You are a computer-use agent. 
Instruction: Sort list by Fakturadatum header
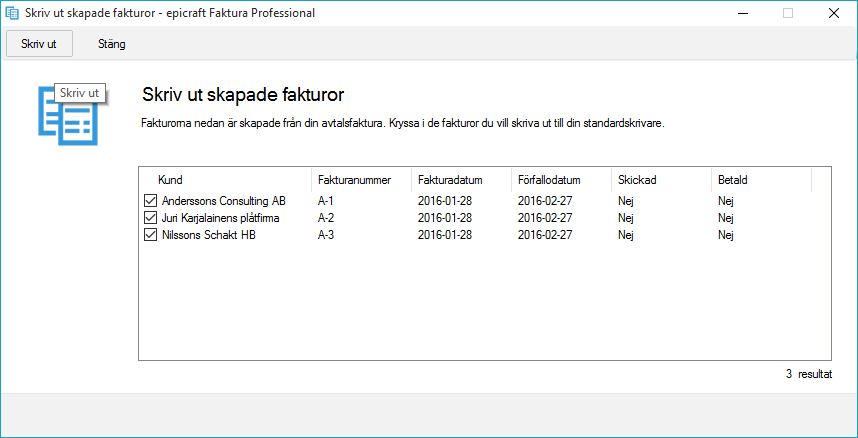(x=461, y=180)
